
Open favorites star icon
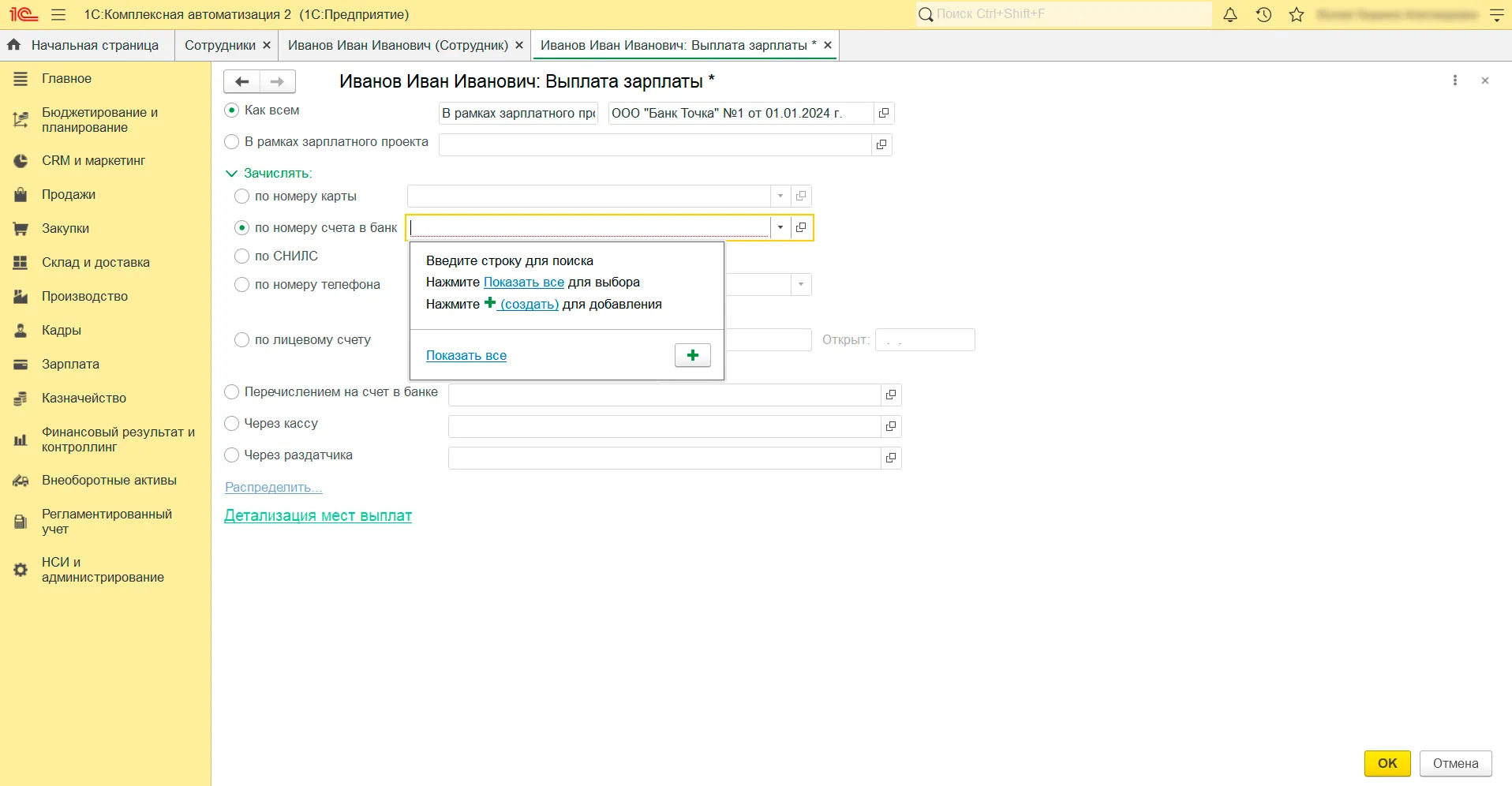point(1297,14)
